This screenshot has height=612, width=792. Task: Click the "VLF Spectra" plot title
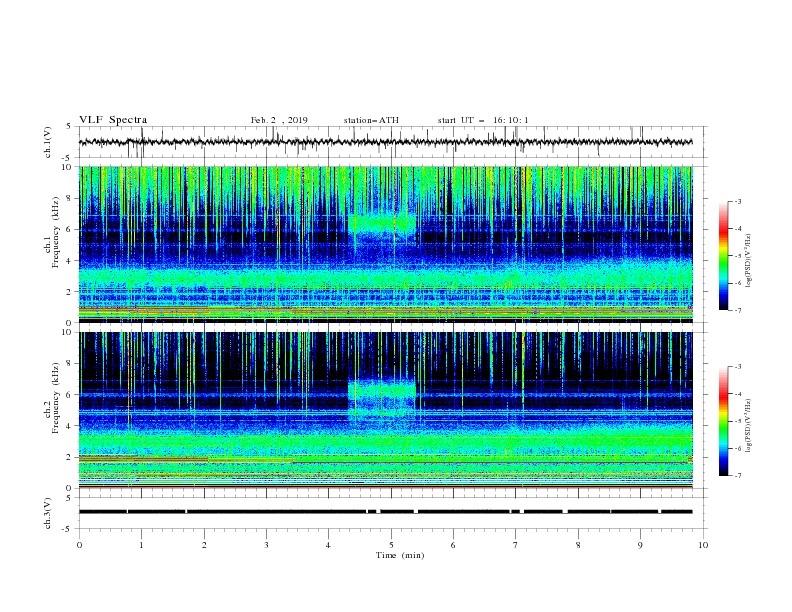[113, 120]
